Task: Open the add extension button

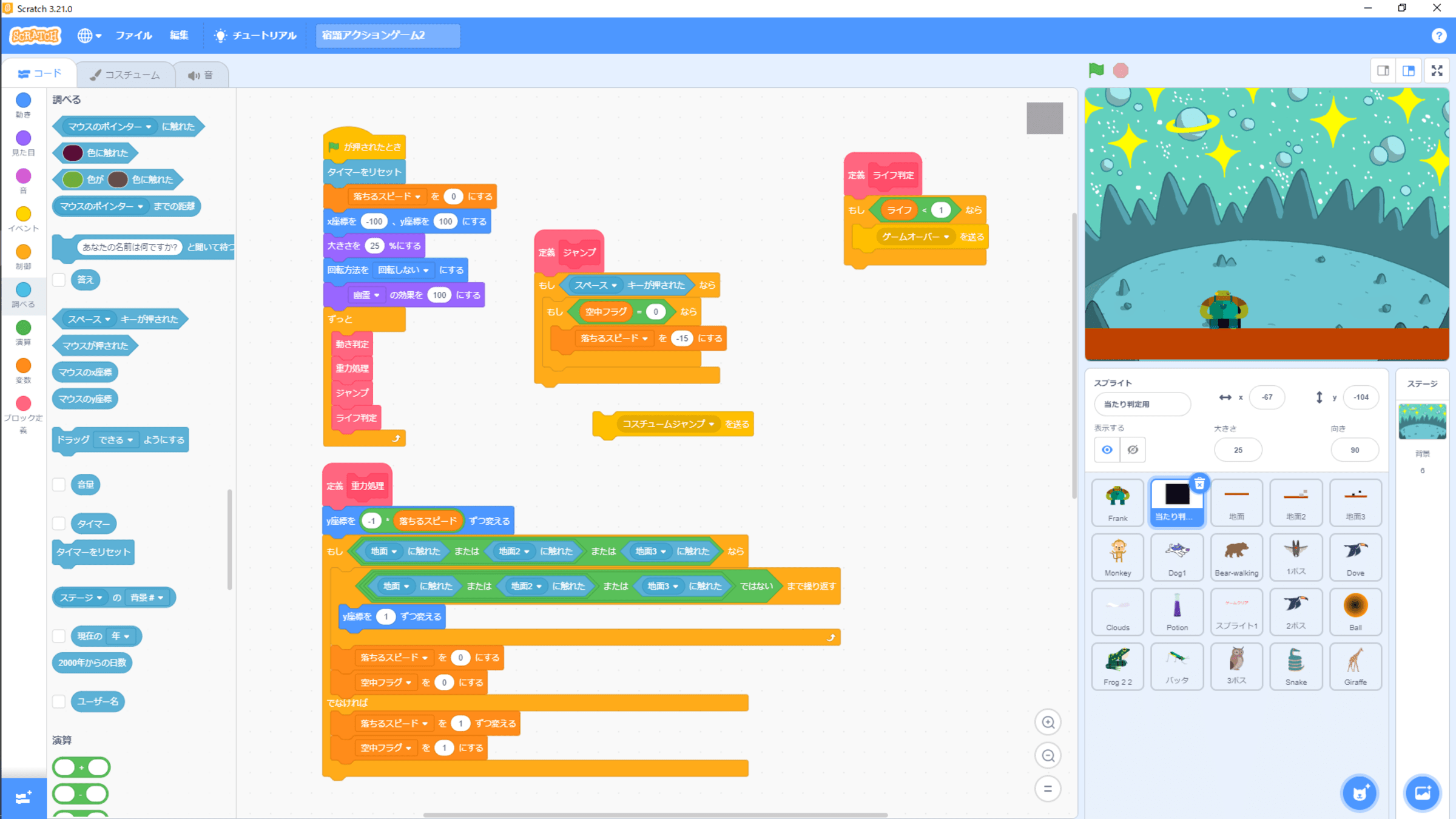Action: [23, 797]
